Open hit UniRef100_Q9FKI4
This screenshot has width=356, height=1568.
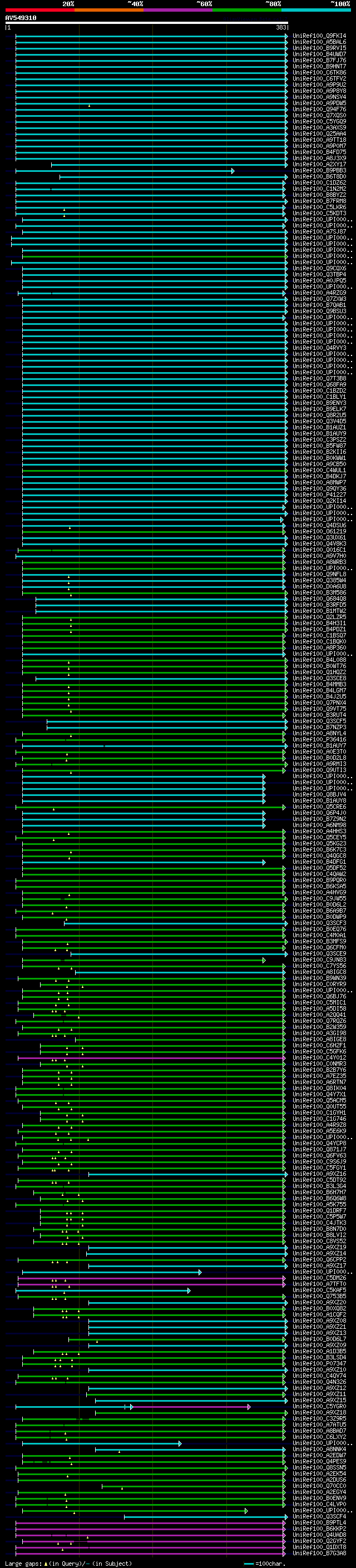[x=319, y=36]
